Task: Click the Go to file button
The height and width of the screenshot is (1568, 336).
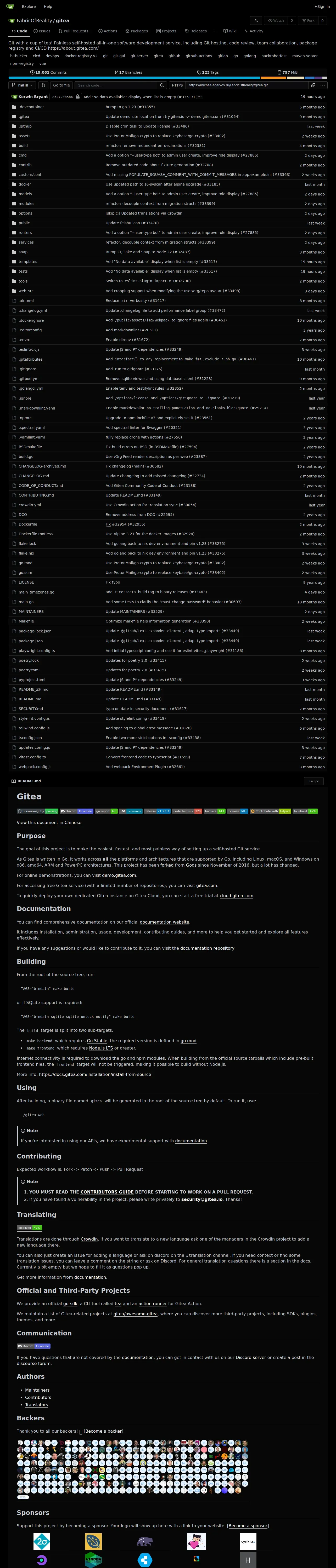Action: pyautogui.click(x=61, y=85)
